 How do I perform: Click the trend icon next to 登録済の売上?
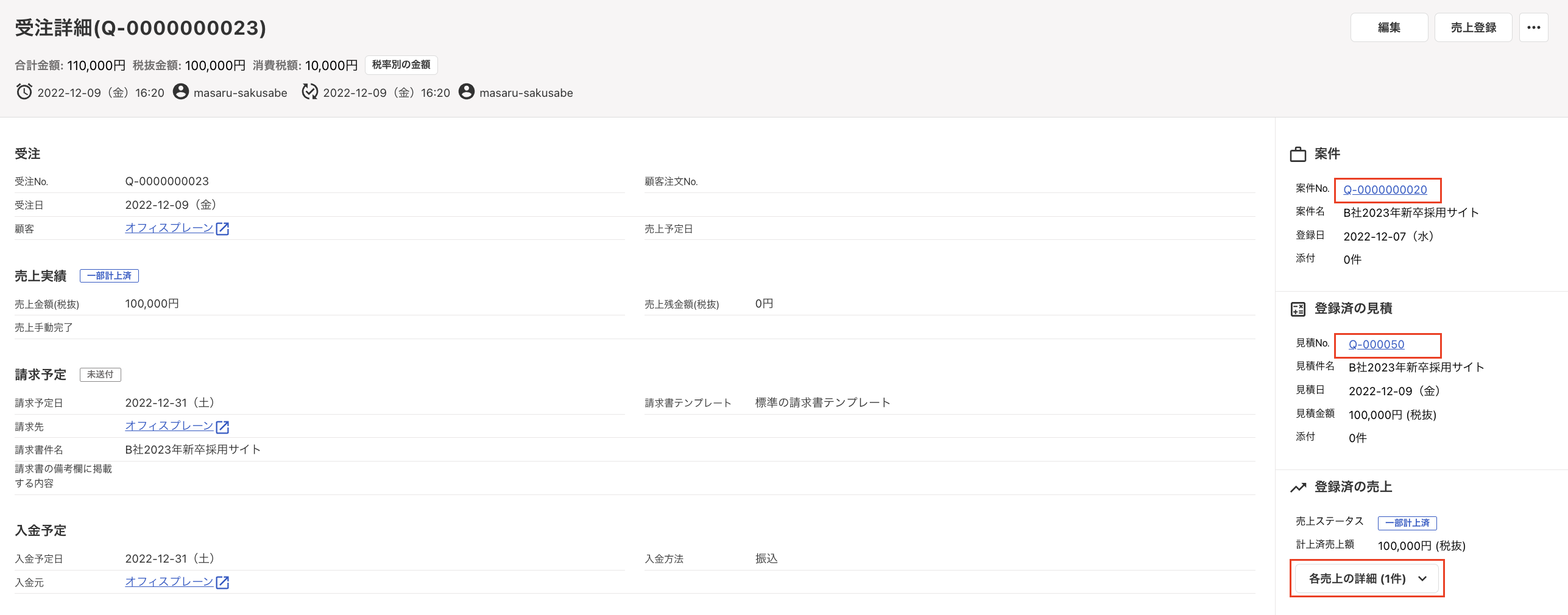pos(1298,488)
